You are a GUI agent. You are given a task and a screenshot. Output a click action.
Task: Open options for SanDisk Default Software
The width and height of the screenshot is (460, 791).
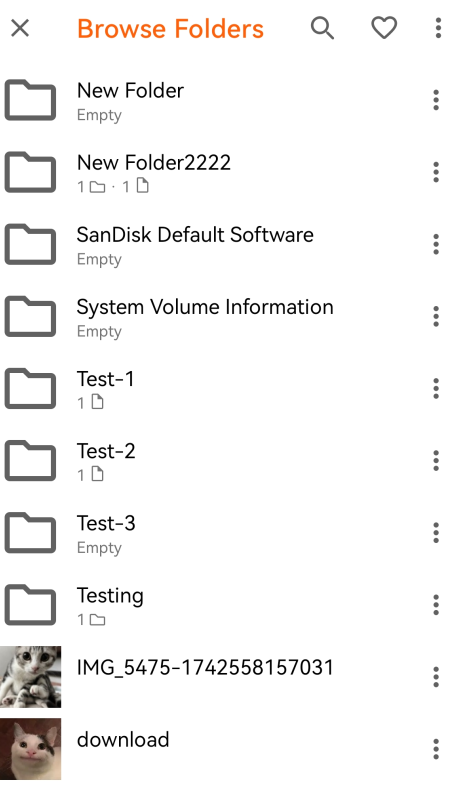(436, 245)
